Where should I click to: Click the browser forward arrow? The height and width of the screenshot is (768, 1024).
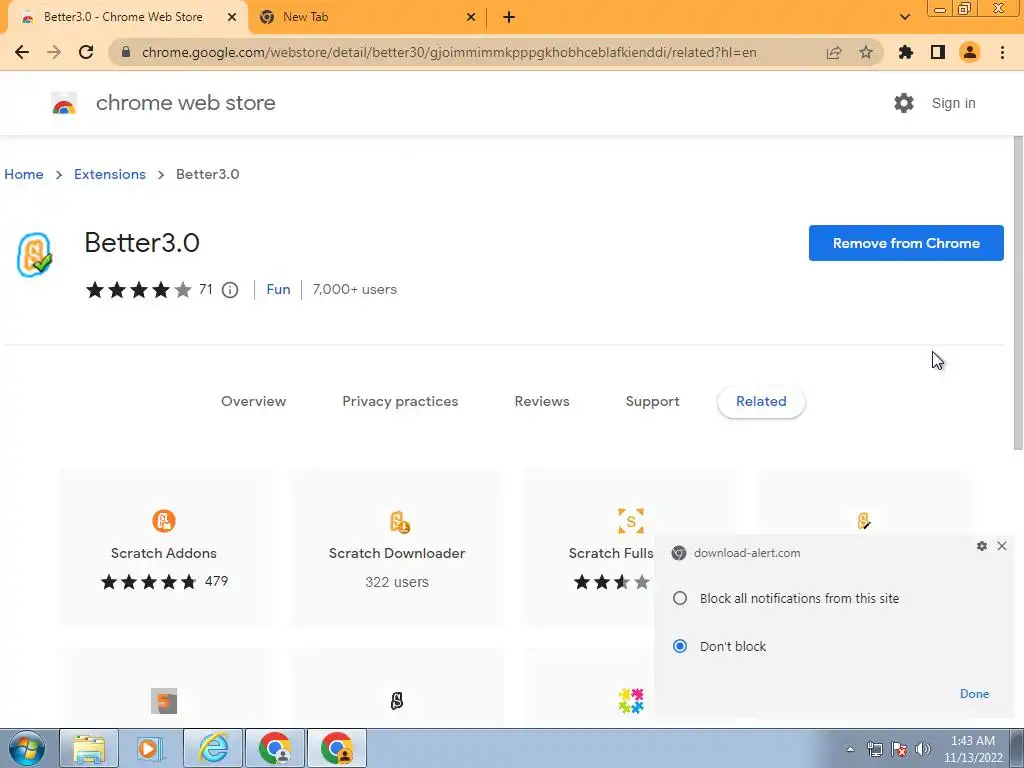[54, 52]
